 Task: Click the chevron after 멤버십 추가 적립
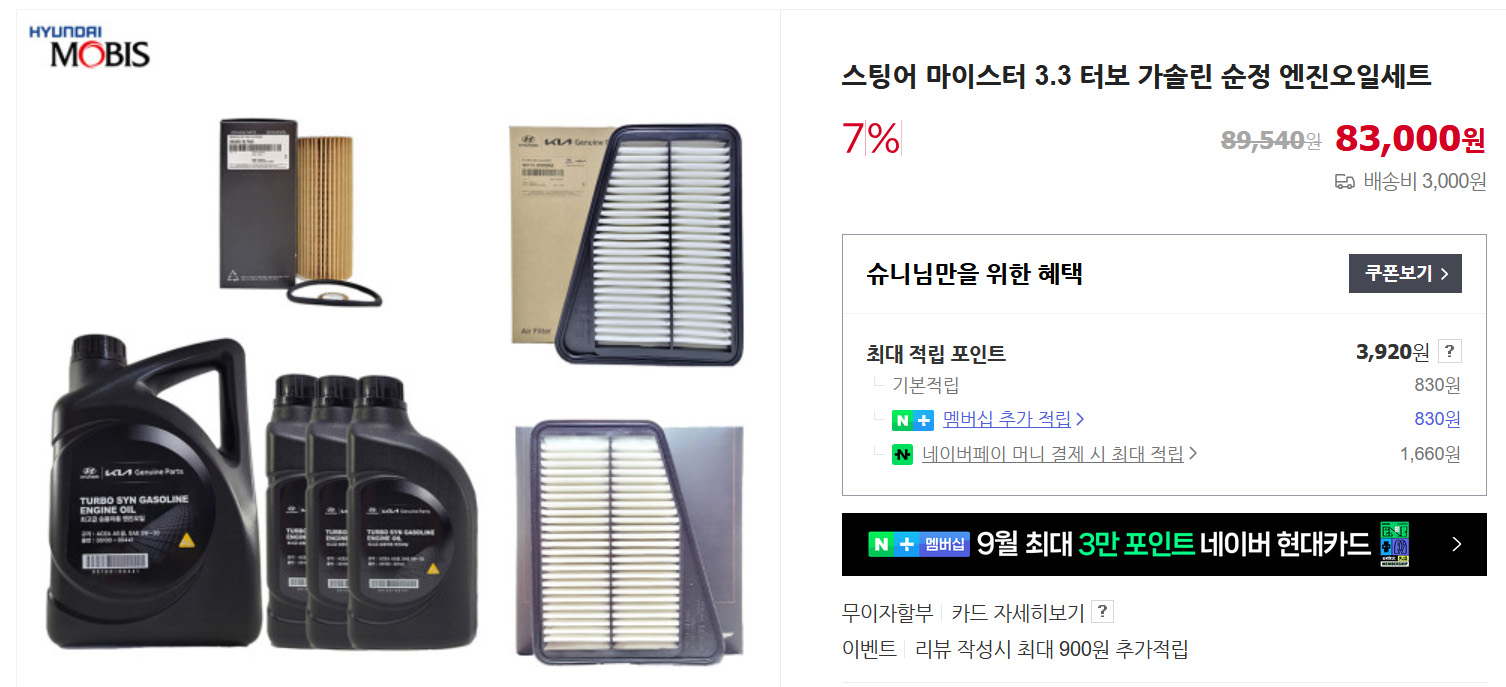pos(1080,420)
